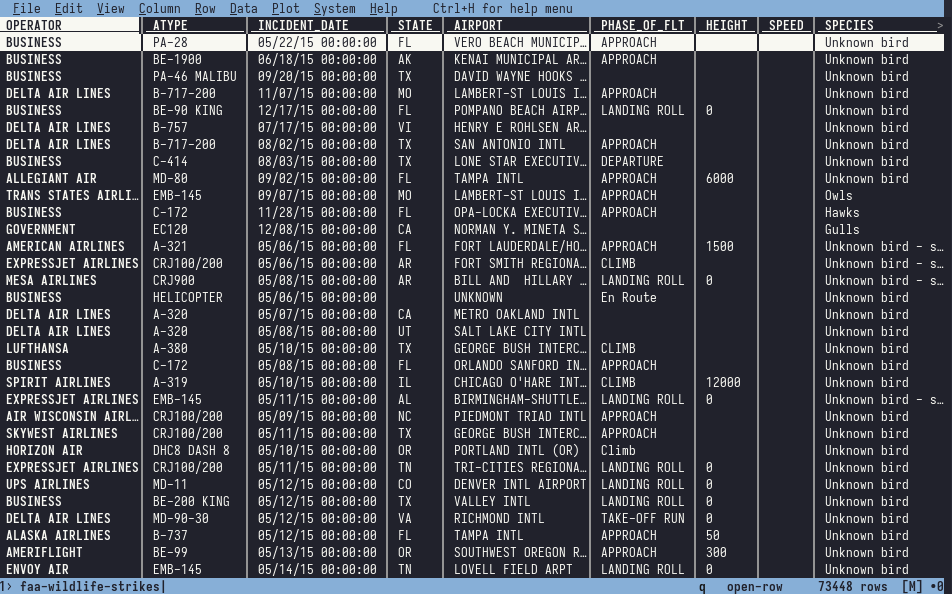The width and height of the screenshot is (952, 594).
Task: Click the KENAI MUNICIPAL AR… airport cell
Action: coord(520,60)
